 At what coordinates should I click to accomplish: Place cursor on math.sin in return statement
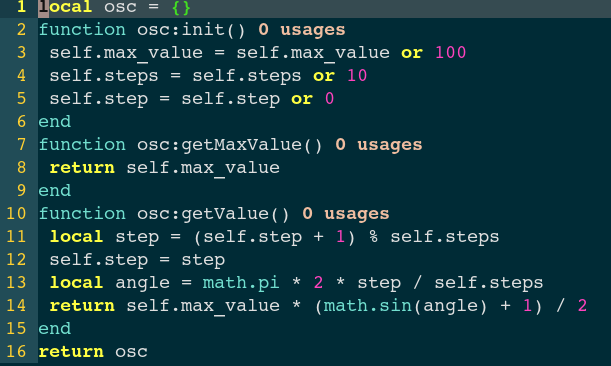(x=367, y=306)
